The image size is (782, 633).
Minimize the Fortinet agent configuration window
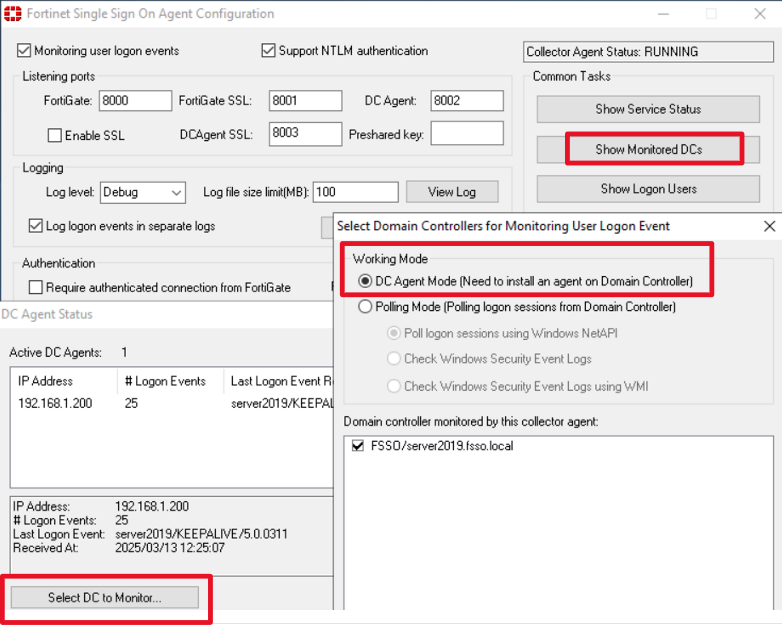coord(663,14)
